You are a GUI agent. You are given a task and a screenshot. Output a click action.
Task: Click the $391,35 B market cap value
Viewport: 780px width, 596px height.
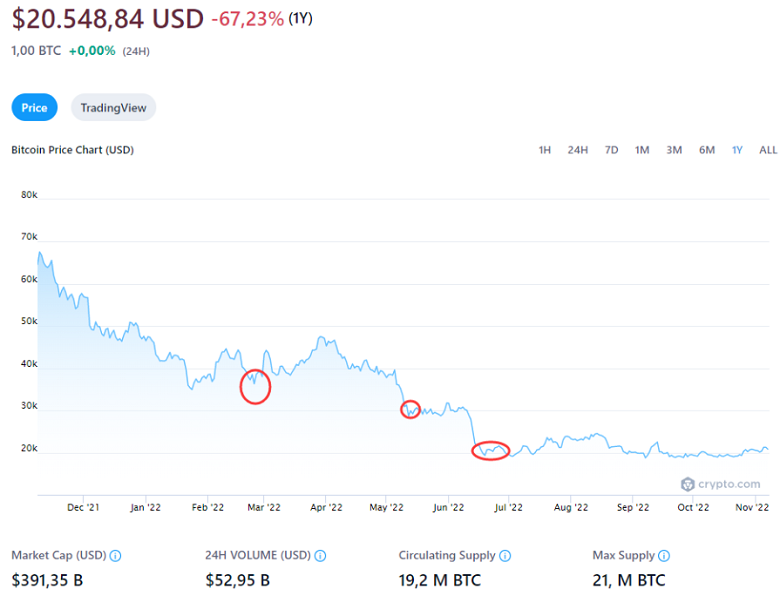click(47, 580)
